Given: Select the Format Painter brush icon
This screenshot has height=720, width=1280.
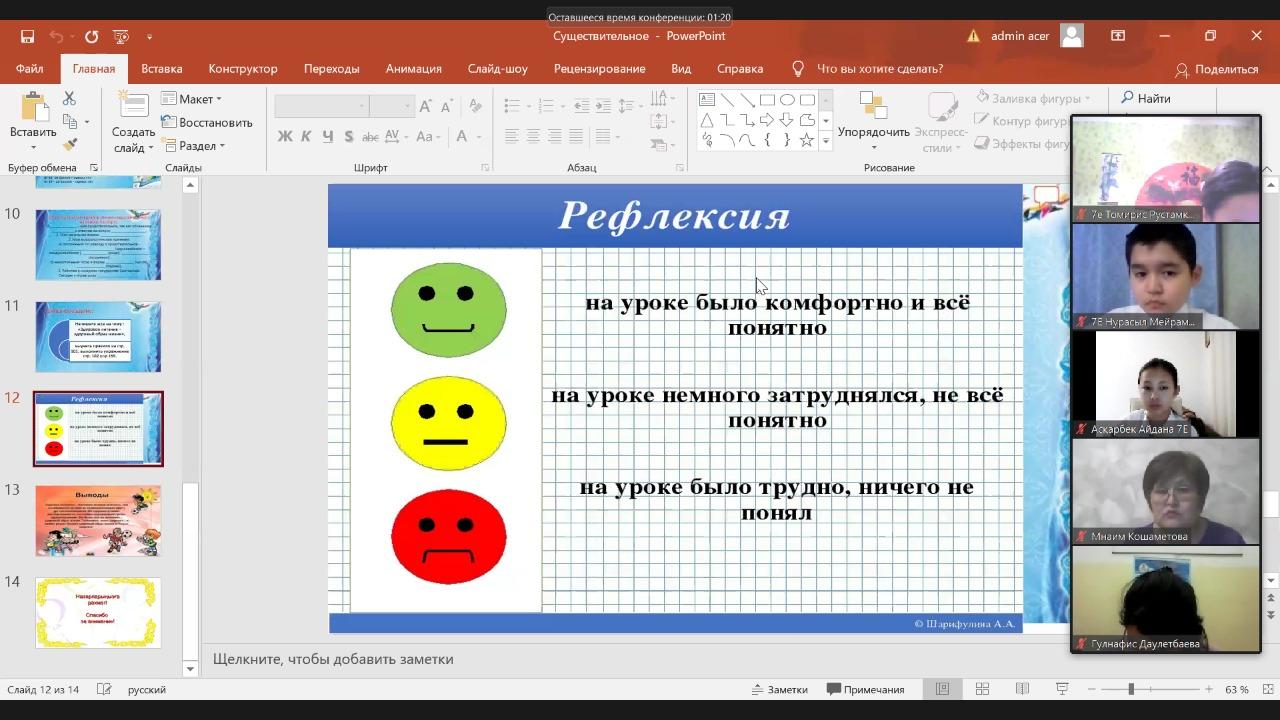Looking at the screenshot, I should [x=69, y=145].
